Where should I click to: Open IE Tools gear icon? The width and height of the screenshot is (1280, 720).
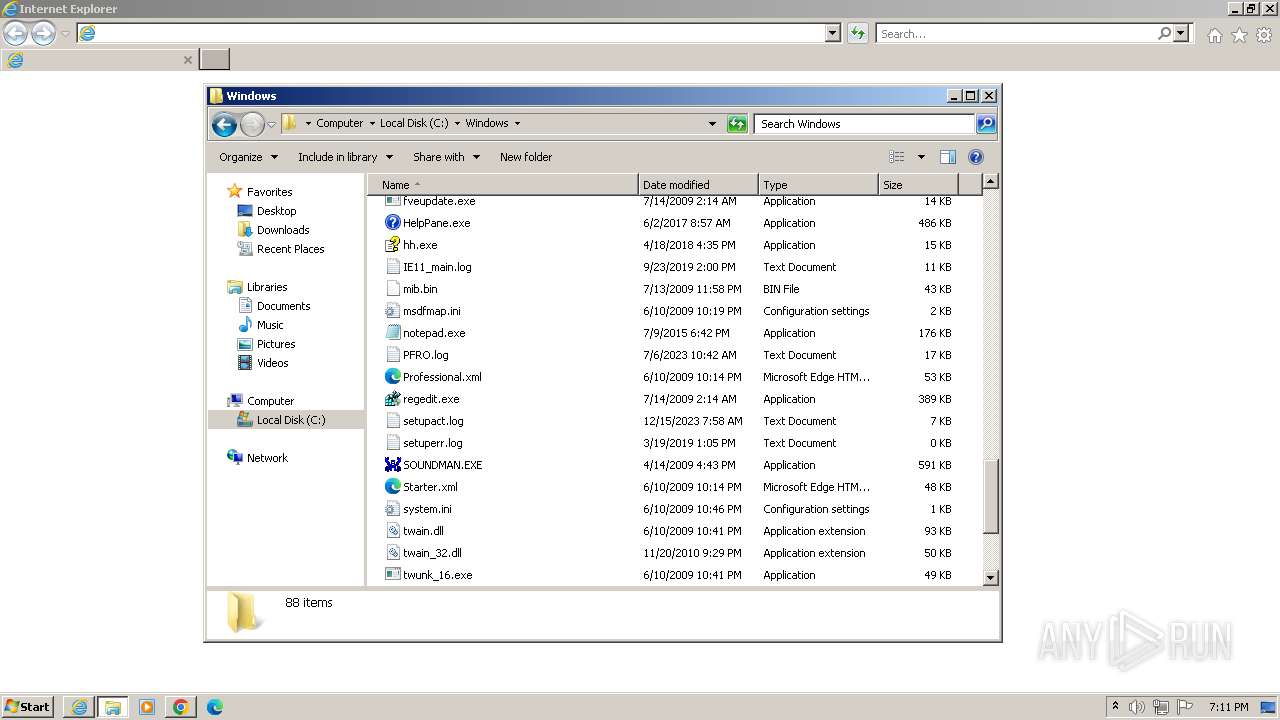[1263, 35]
